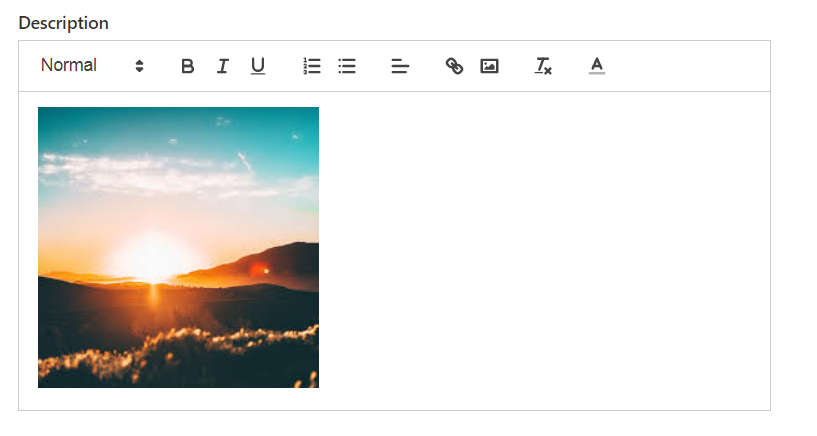The image size is (817, 436).
Task: Select the inserted sunset photo
Action: point(178,247)
